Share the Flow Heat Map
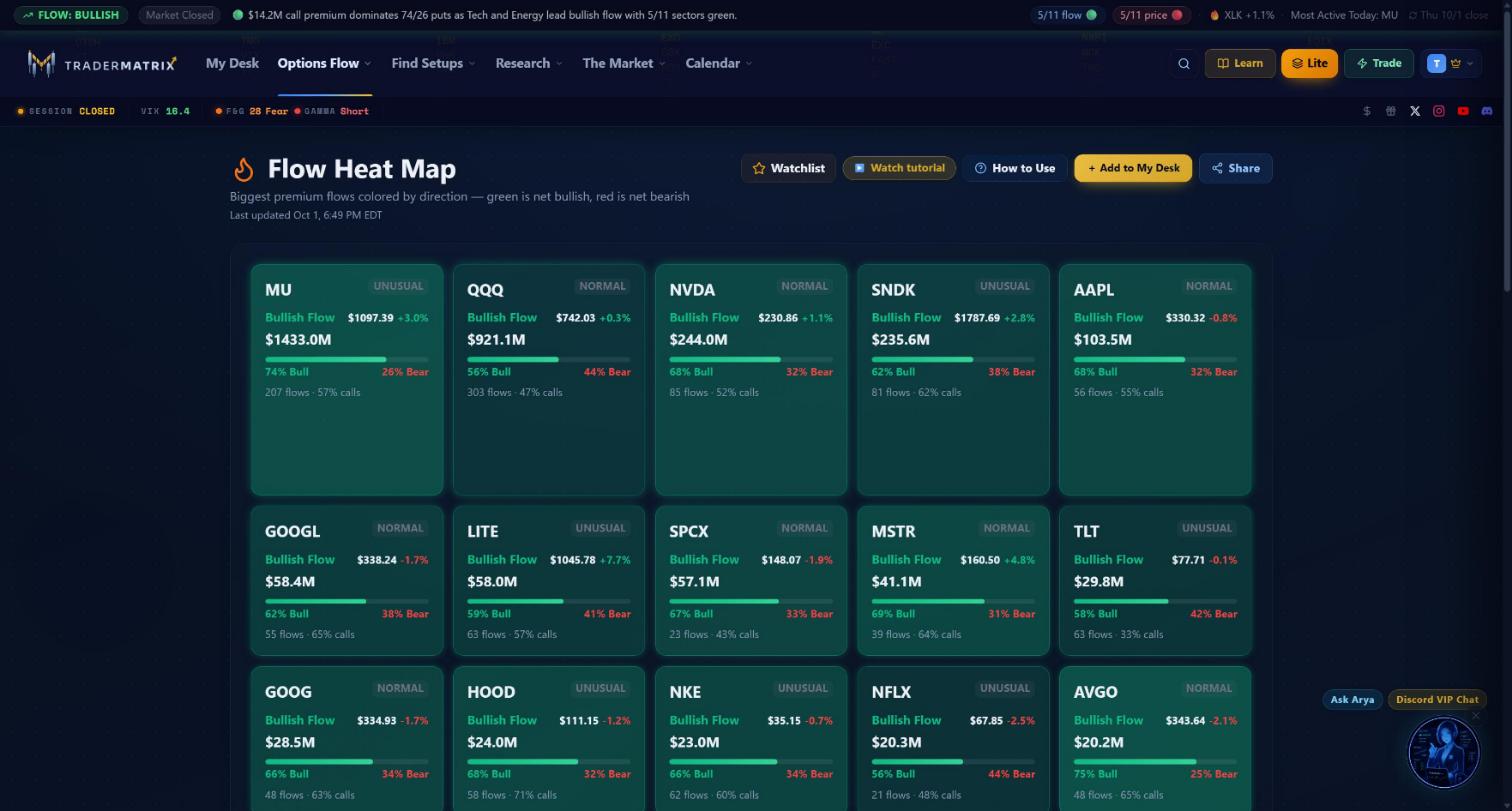The height and width of the screenshot is (811, 1512). pos(1236,168)
